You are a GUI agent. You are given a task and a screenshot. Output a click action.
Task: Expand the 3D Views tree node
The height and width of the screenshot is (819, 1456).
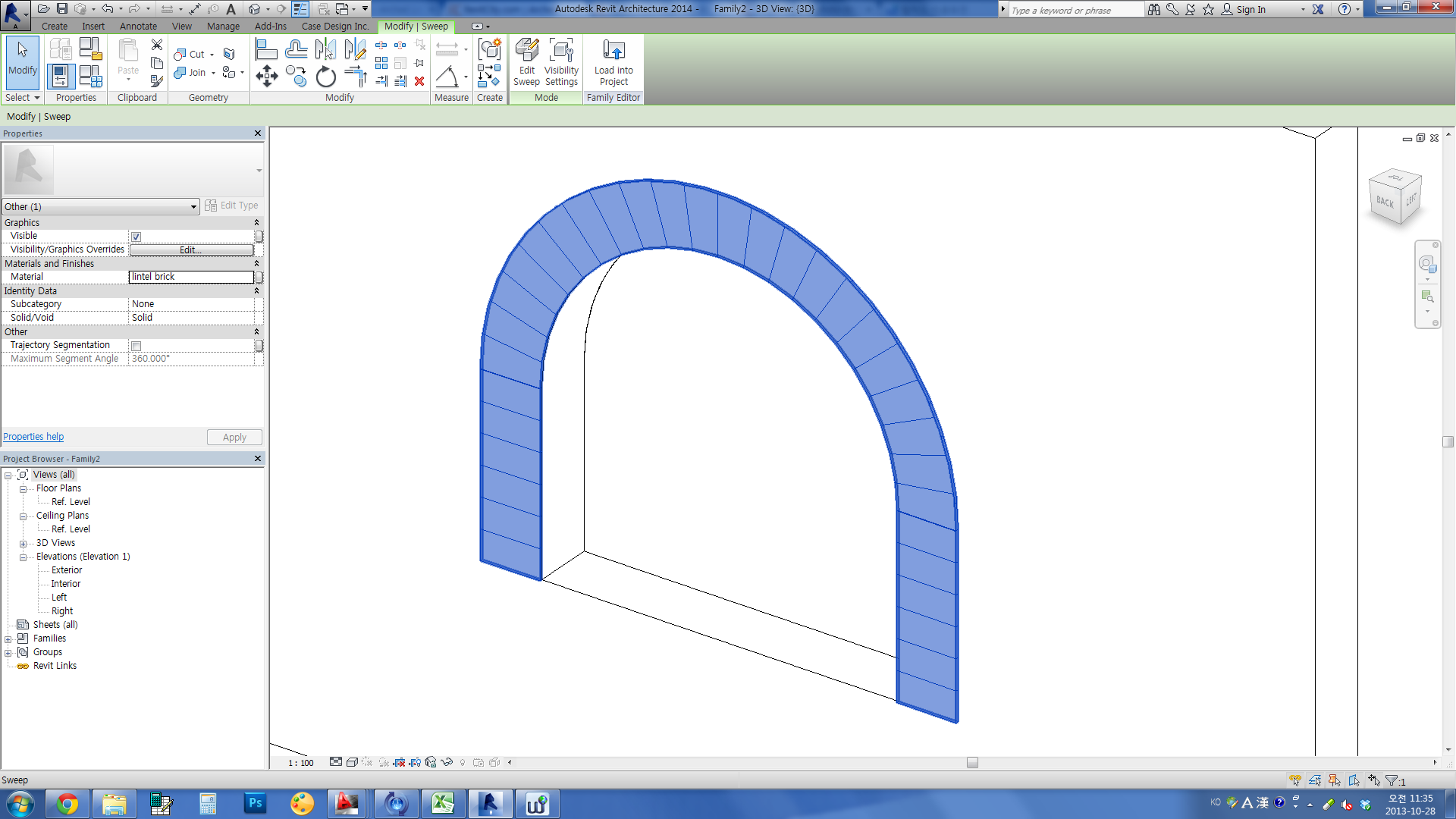(23, 544)
